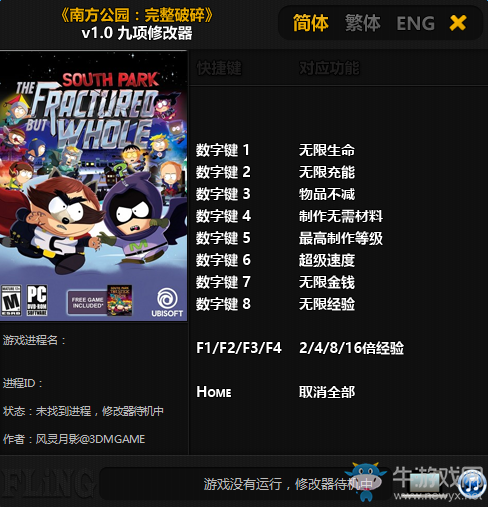This screenshot has width=488, height=507.
Task: Click 取消全部 to disable all
Action: (x=327, y=392)
